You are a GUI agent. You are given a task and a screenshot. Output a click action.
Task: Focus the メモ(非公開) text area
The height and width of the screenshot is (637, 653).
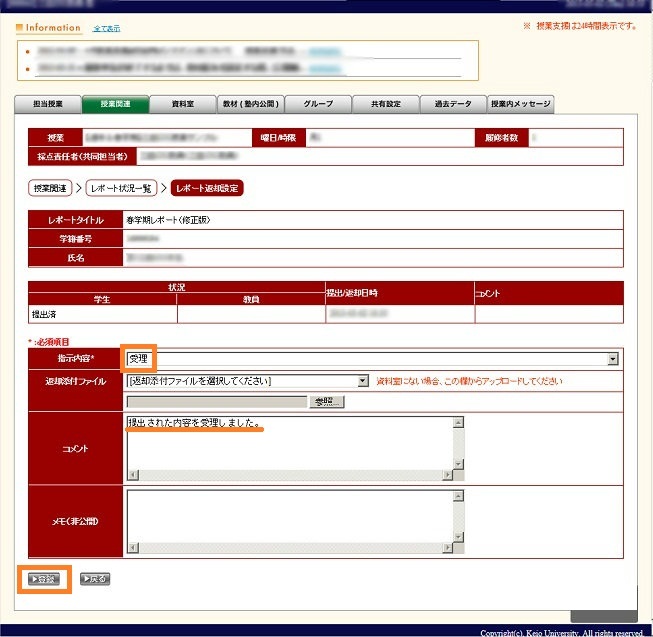290,520
